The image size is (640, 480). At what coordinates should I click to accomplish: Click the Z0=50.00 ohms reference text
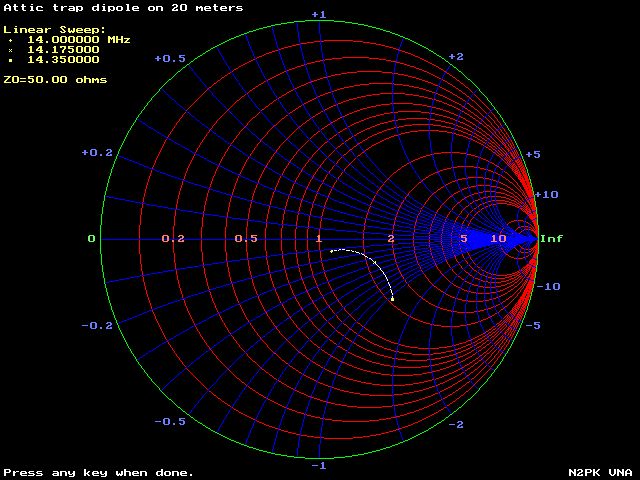point(55,79)
